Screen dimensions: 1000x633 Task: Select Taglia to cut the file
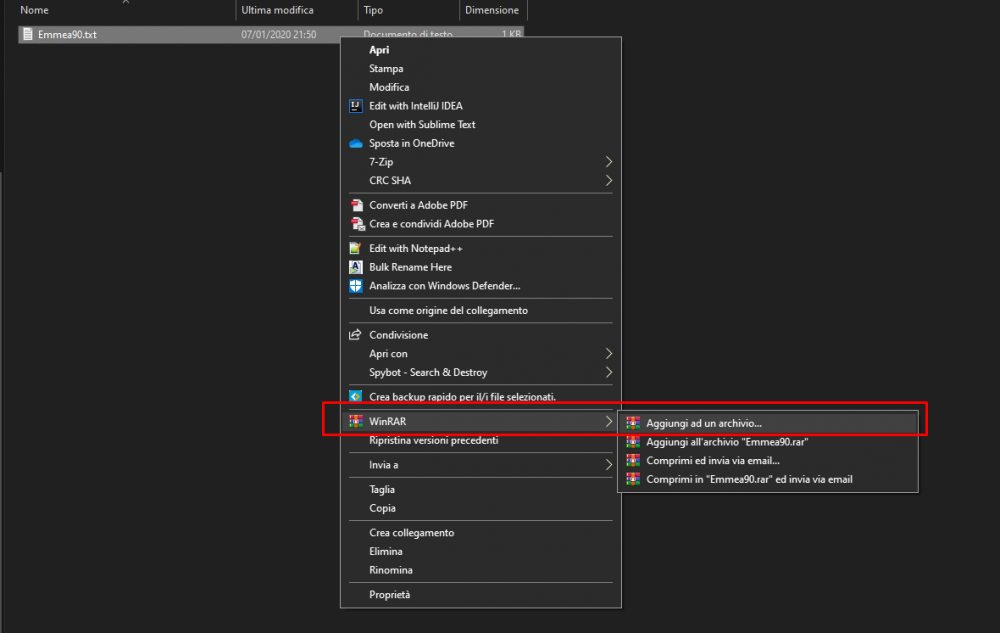[x=382, y=490]
